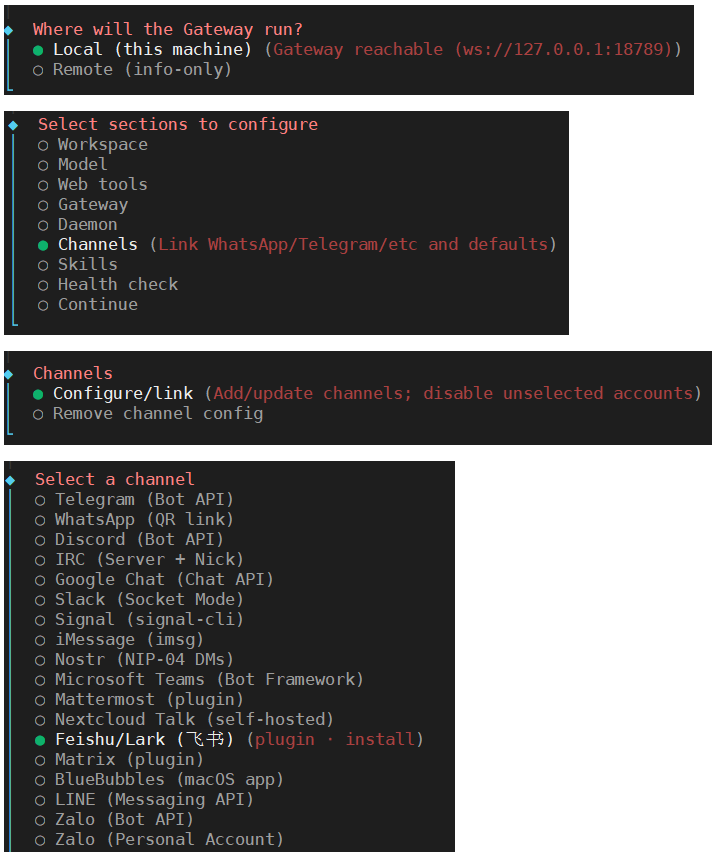Select Feishu/Lark plugin install channel
Image resolution: width=715 pixels, height=852 pixels.
coord(229,741)
